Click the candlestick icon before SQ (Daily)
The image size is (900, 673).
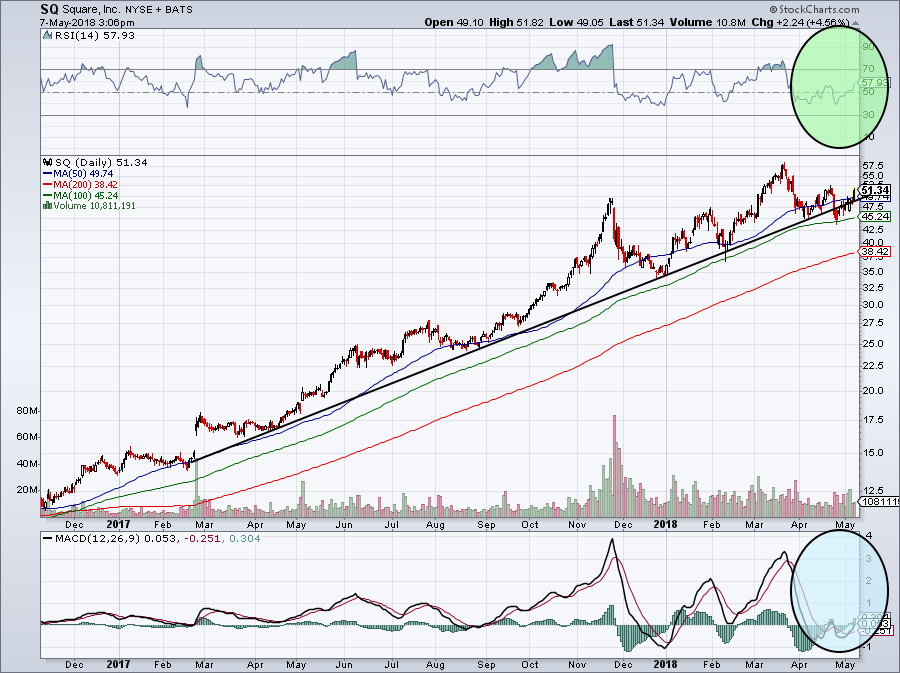(48, 163)
